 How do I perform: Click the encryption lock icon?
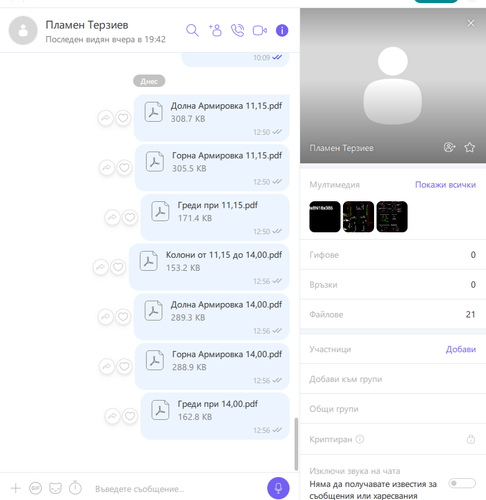471,439
